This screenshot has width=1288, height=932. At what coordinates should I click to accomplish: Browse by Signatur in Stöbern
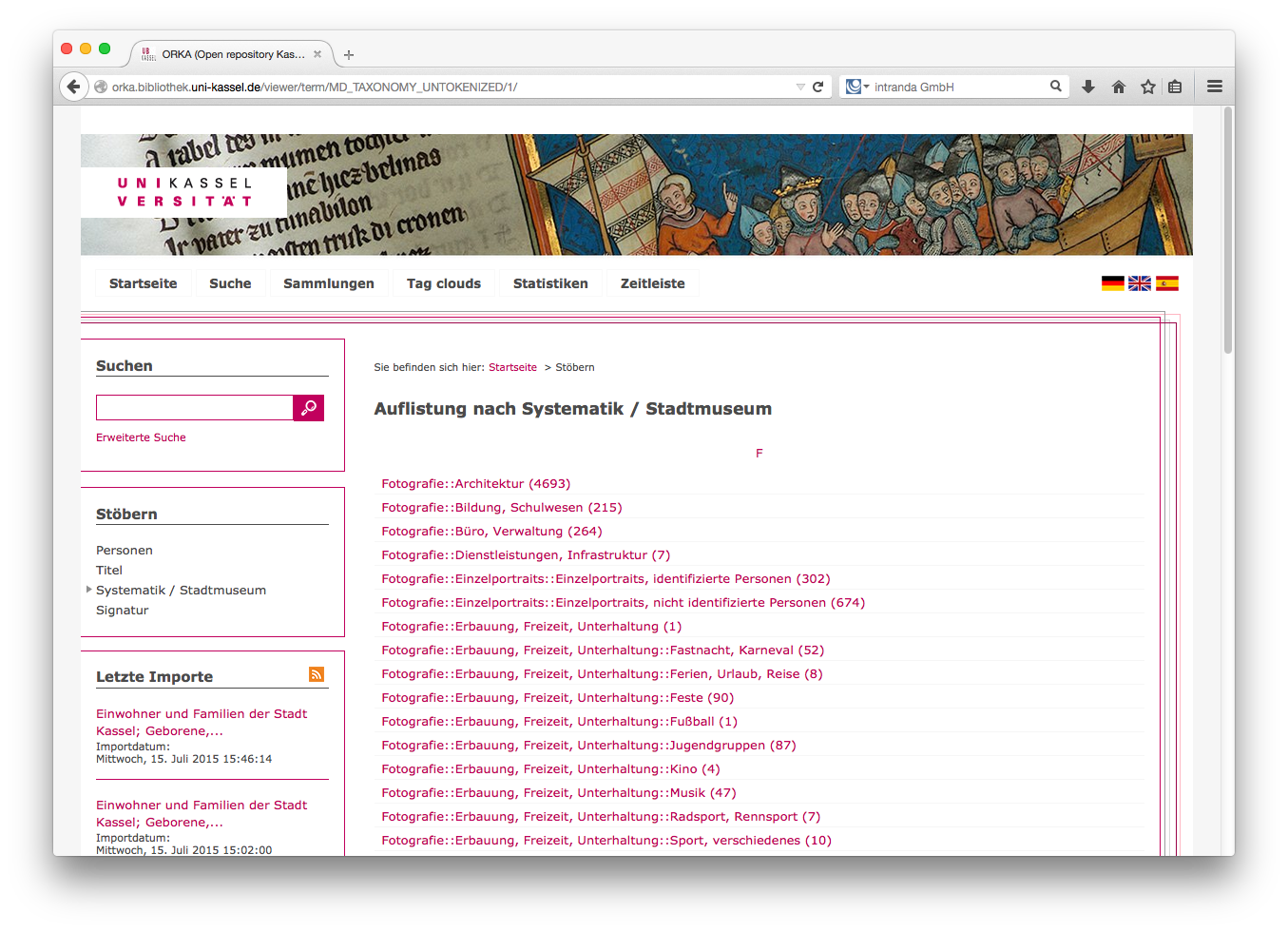[x=123, y=611]
